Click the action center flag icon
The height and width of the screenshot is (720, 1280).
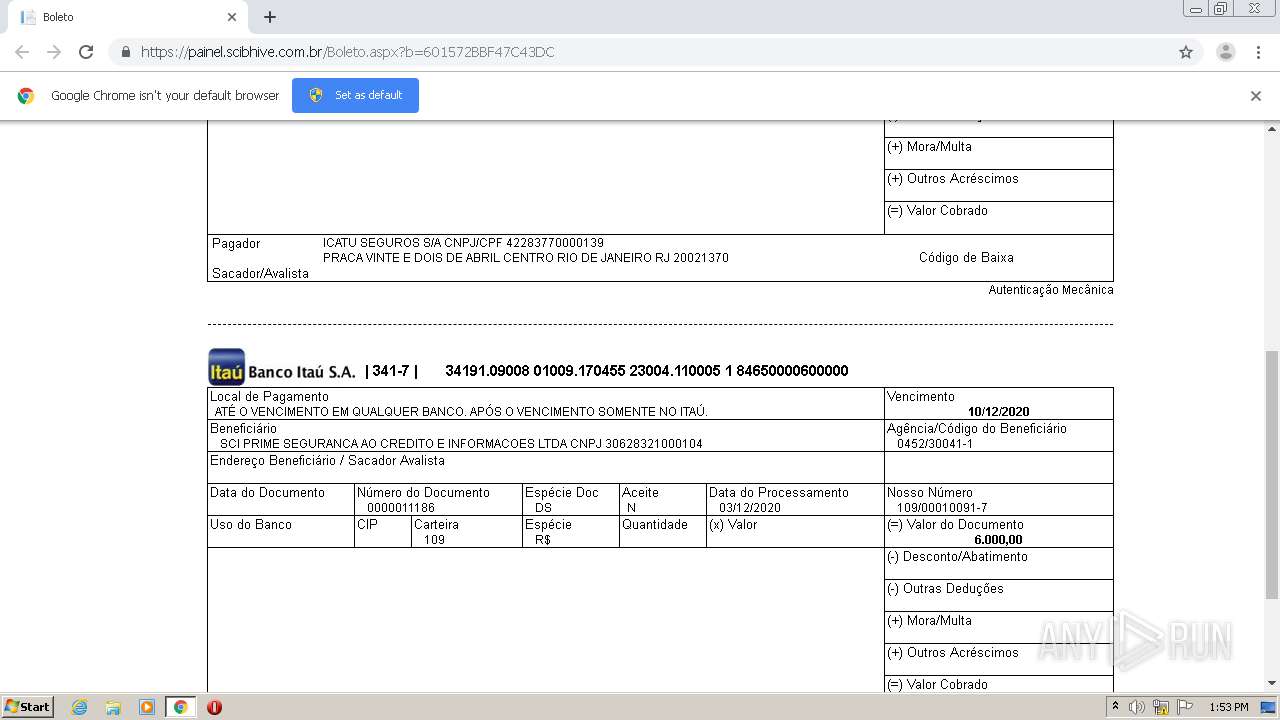1185,707
